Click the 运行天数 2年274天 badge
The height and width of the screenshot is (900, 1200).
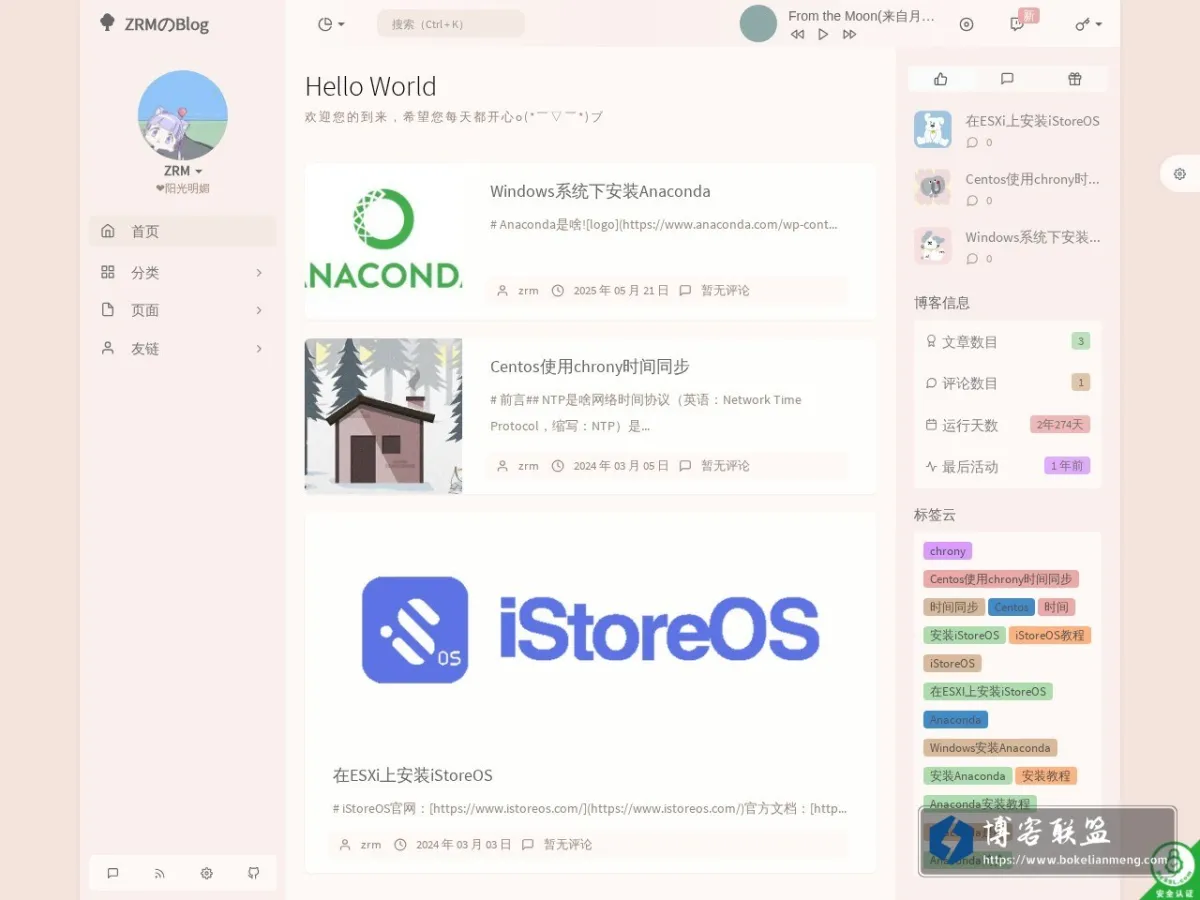click(x=1060, y=425)
